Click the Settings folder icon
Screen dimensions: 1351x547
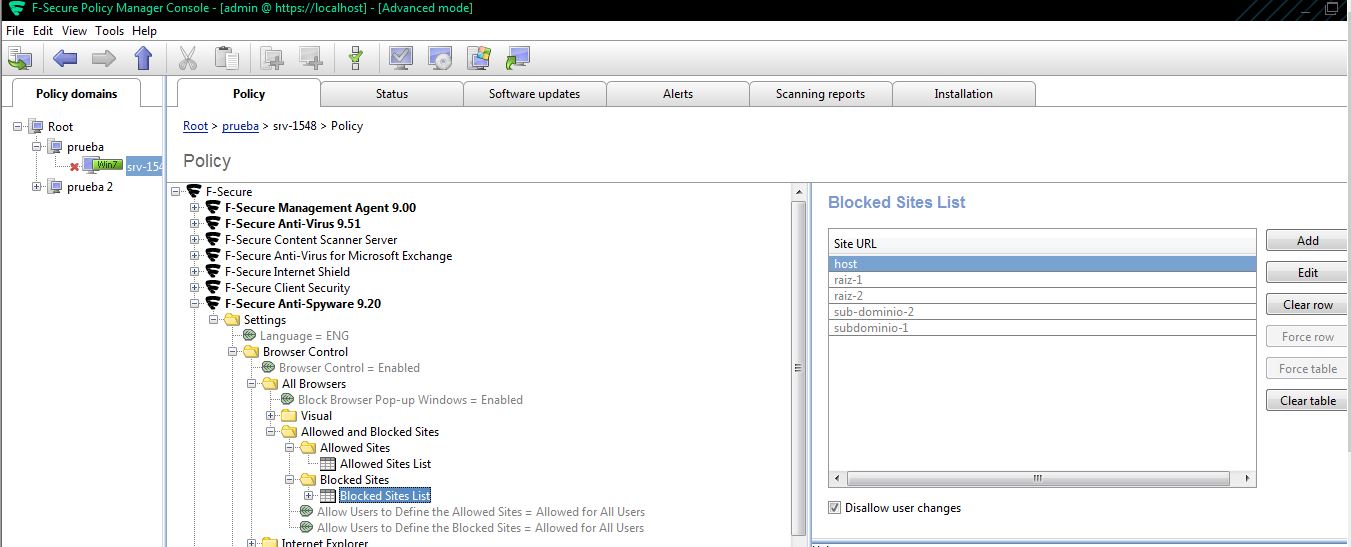pyautogui.click(x=232, y=320)
